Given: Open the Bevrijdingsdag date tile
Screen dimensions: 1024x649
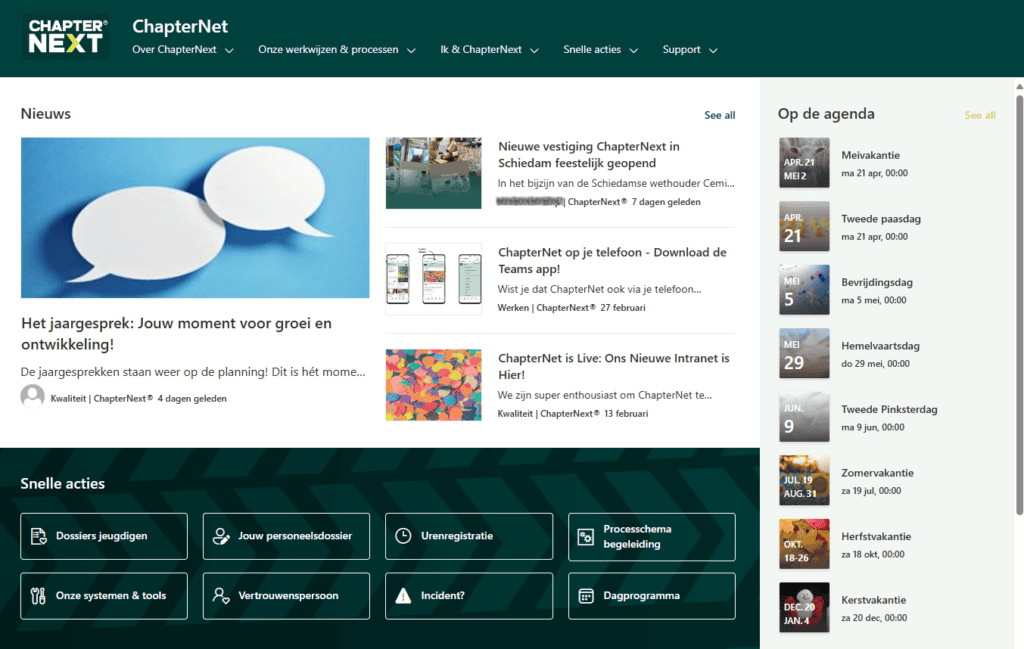Looking at the screenshot, I should point(804,289).
